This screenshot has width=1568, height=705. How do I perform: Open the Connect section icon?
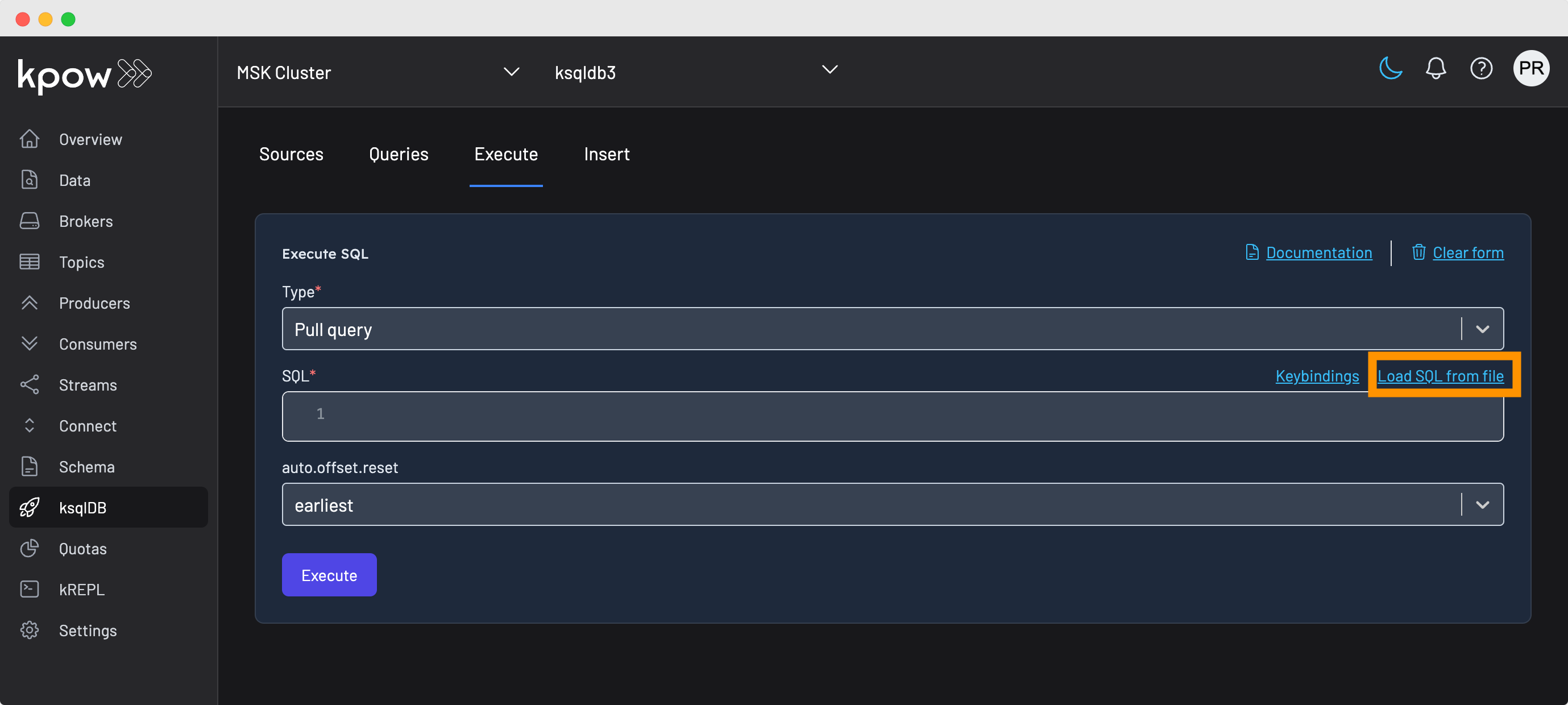[x=30, y=425]
